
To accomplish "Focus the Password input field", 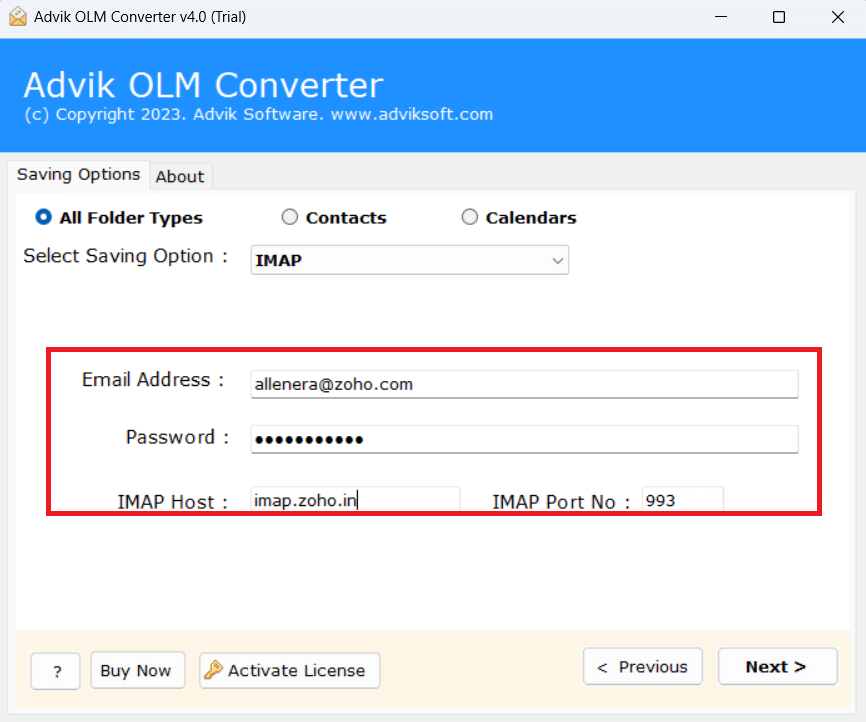I will 524,439.
